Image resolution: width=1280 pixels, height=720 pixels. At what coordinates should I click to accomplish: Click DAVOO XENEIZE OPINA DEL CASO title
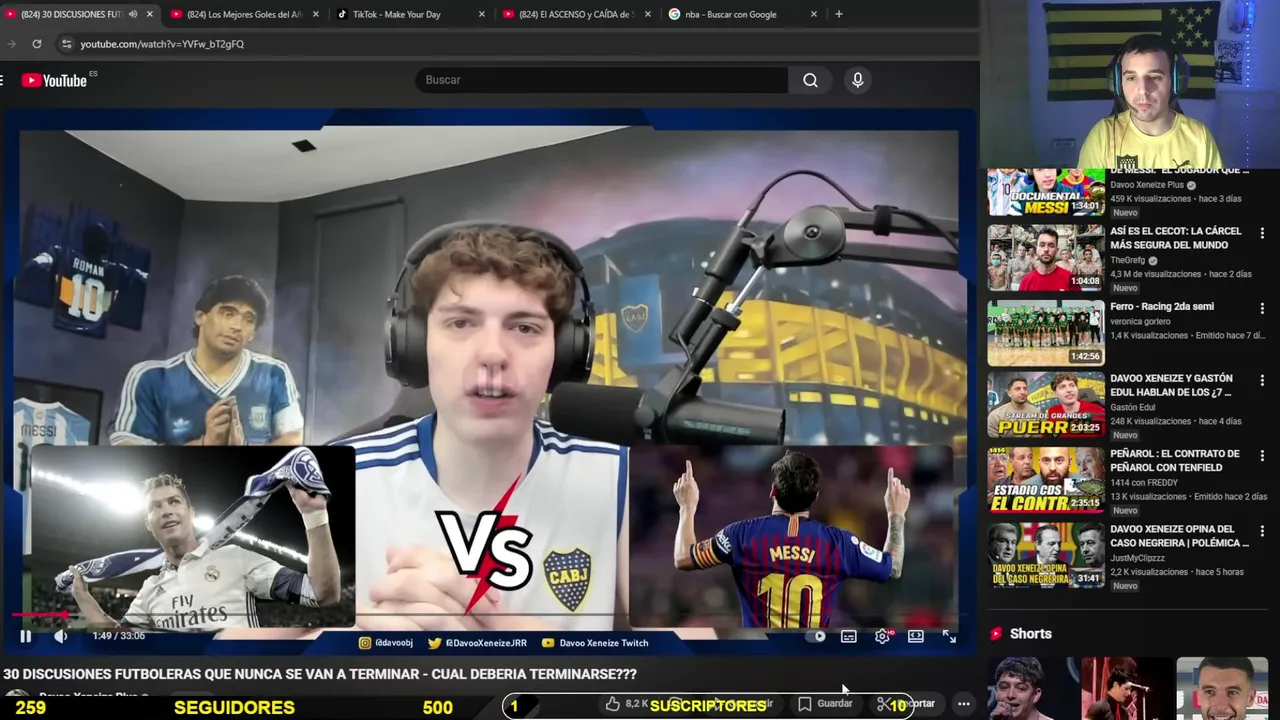[1179, 536]
